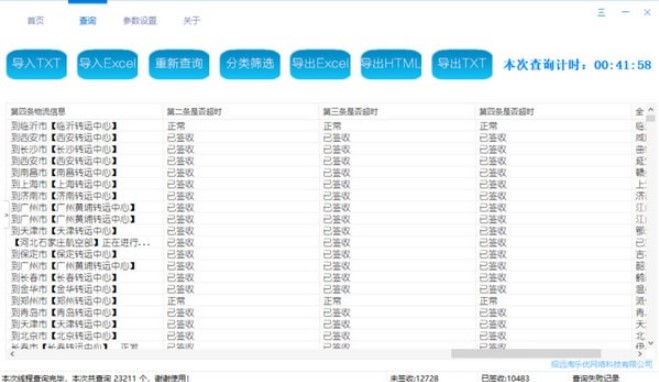This screenshot has width=659, height=382.
Task: Start 重新查询 re-query
Action: pos(179,64)
